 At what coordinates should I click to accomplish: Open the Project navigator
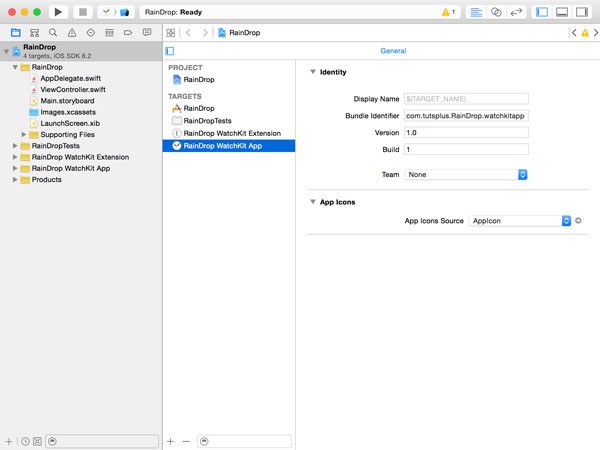click(16, 33)
